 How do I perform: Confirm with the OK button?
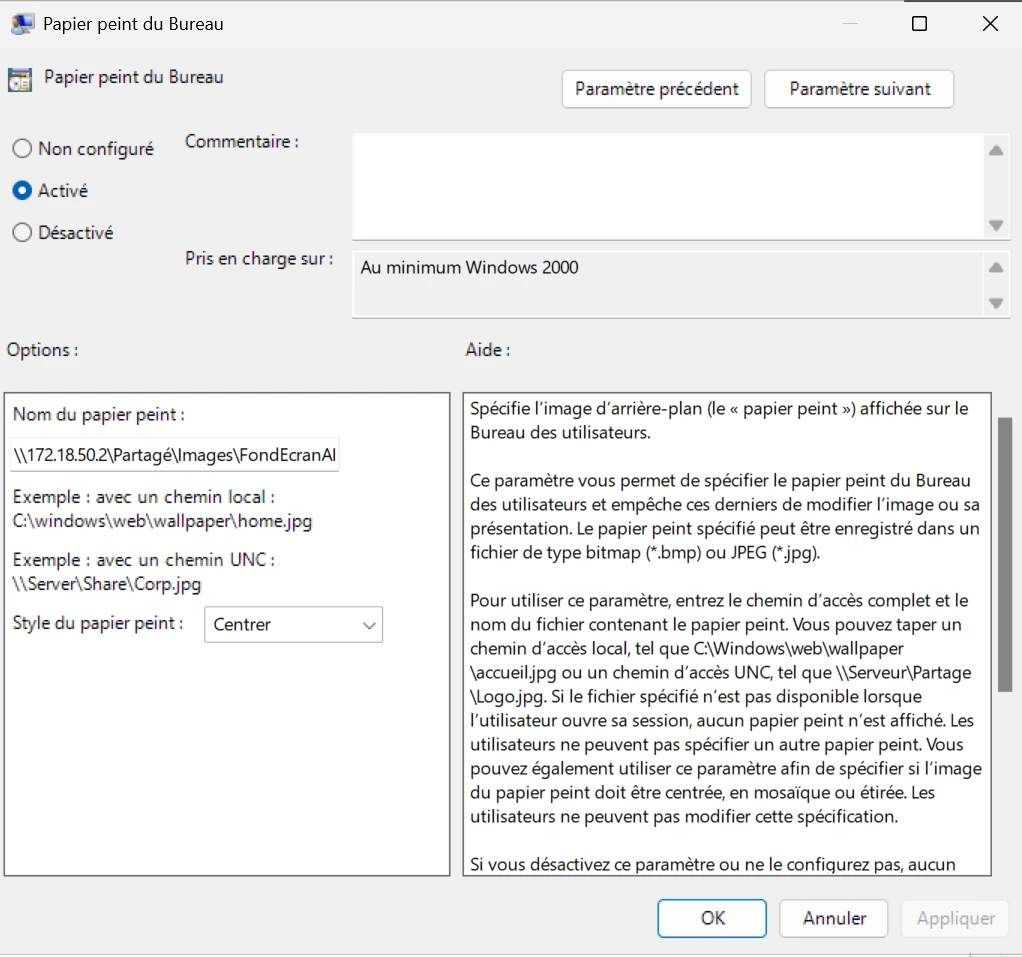[712, 919]
